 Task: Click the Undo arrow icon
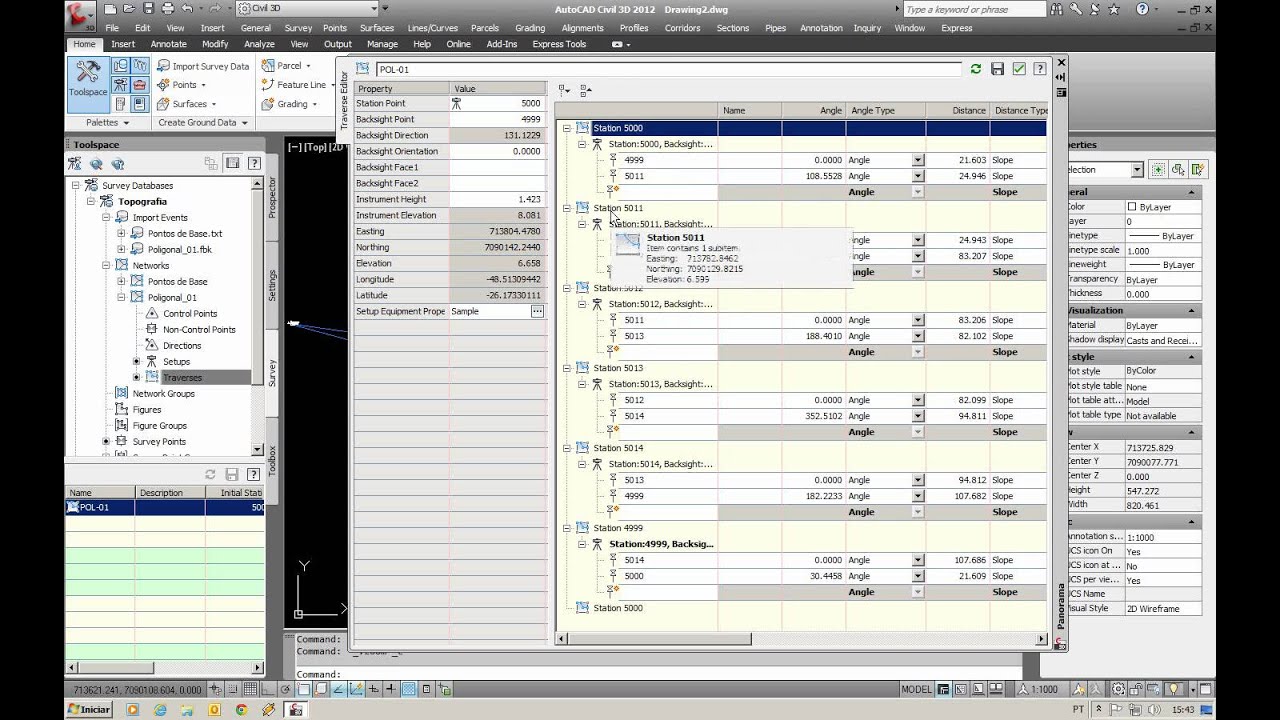point(187,8)
